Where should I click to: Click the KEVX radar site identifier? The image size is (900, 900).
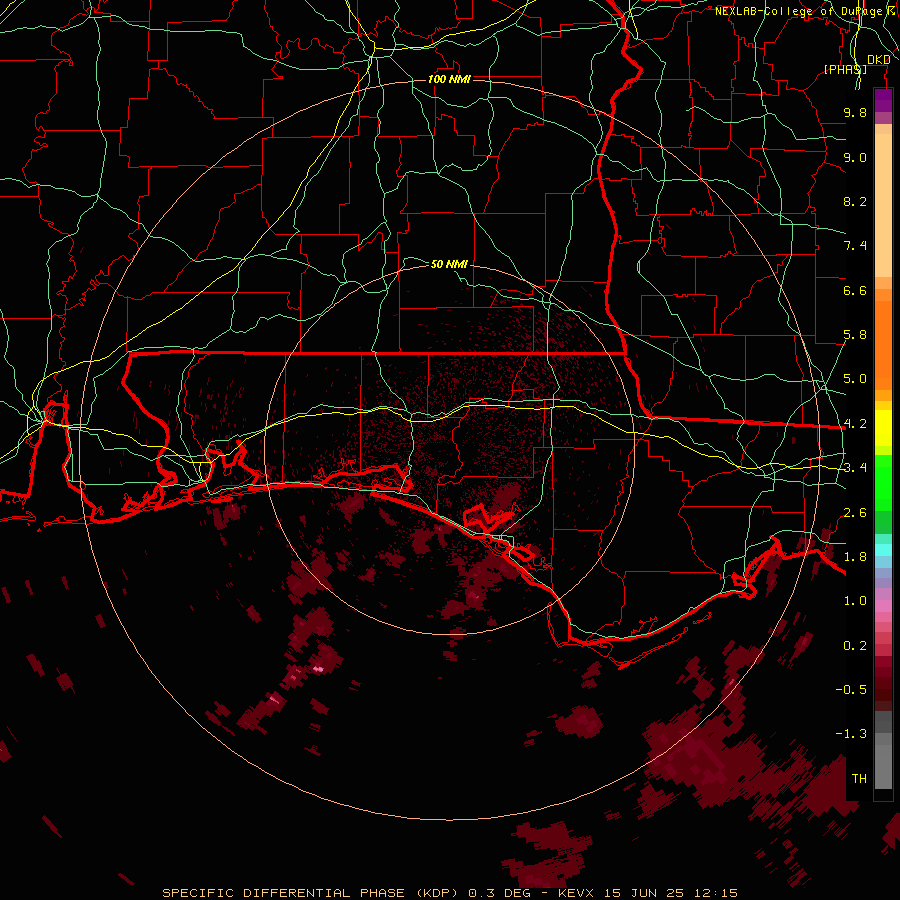[x=575, y=893]
